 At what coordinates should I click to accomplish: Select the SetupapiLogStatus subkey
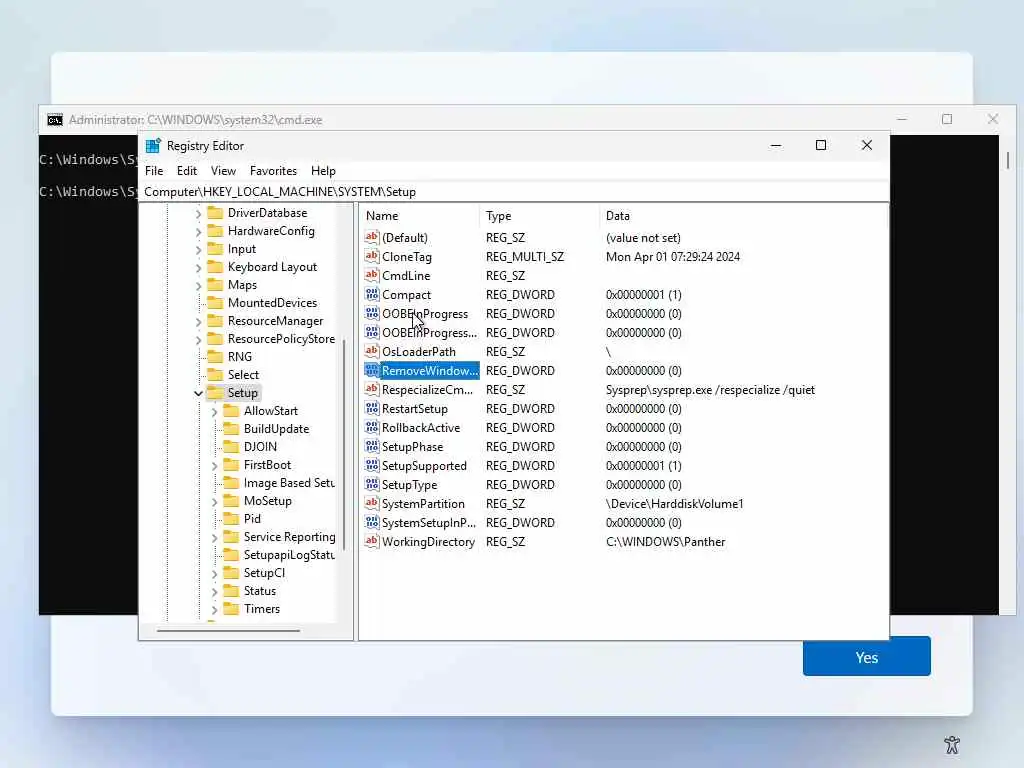coord(289,554)
